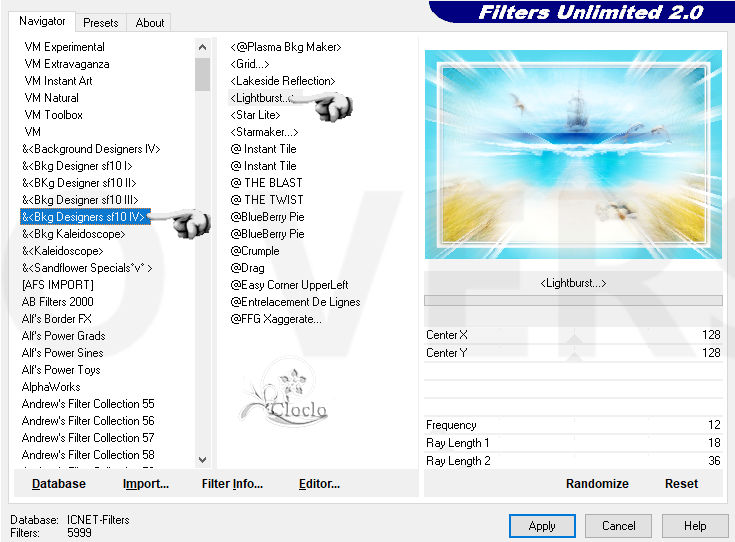Click Import... button
The width and height of the screenshot is (735, 542).
click(x=146, y=483)
